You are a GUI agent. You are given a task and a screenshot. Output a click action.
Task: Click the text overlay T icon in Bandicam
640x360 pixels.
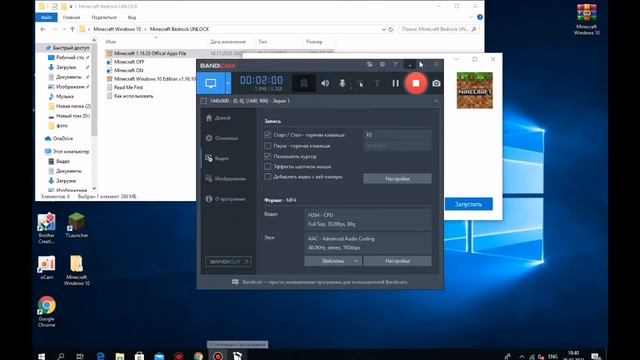377,83
